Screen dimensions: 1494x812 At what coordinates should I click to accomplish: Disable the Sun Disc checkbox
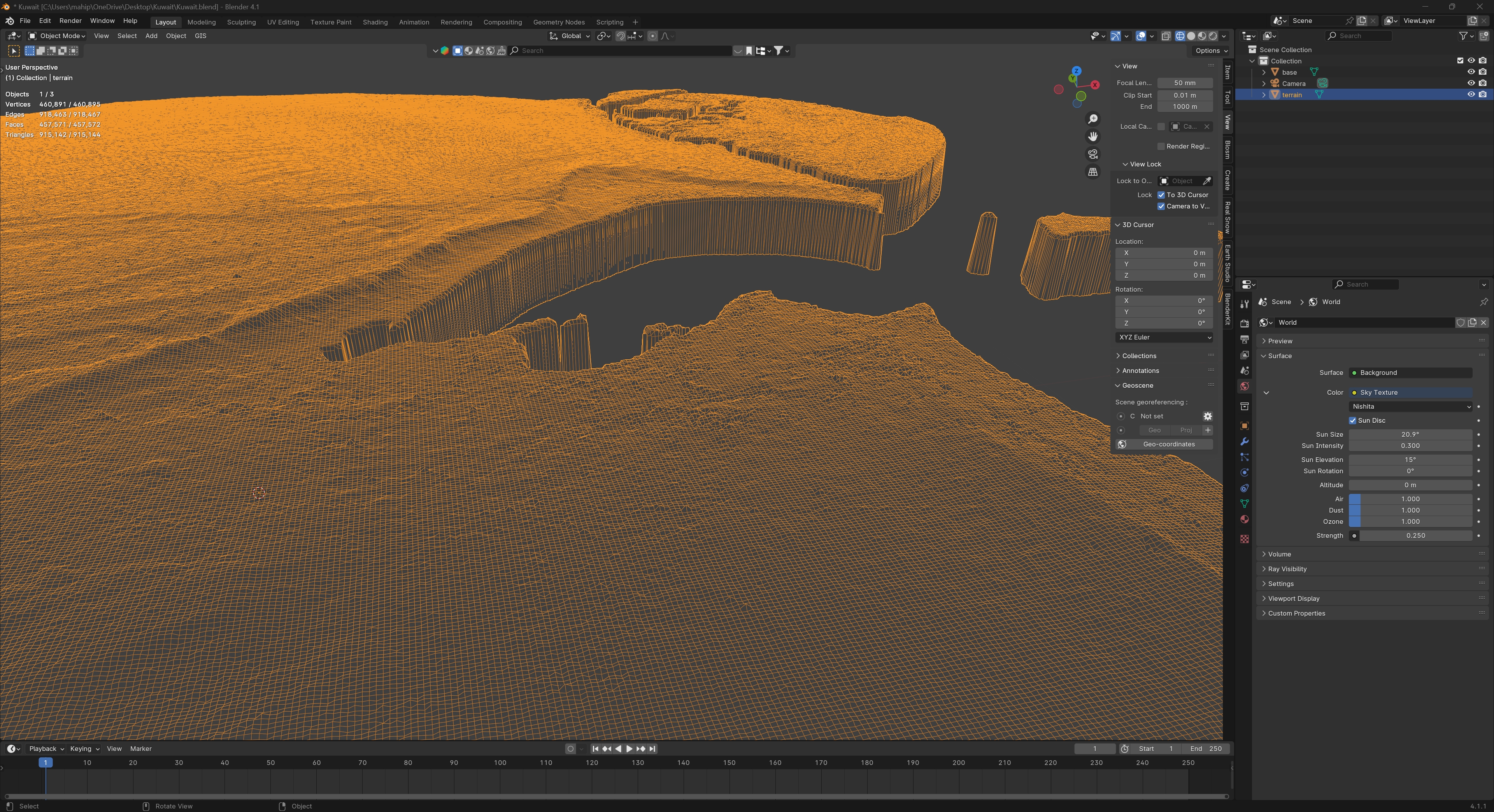click(1352, 420)
